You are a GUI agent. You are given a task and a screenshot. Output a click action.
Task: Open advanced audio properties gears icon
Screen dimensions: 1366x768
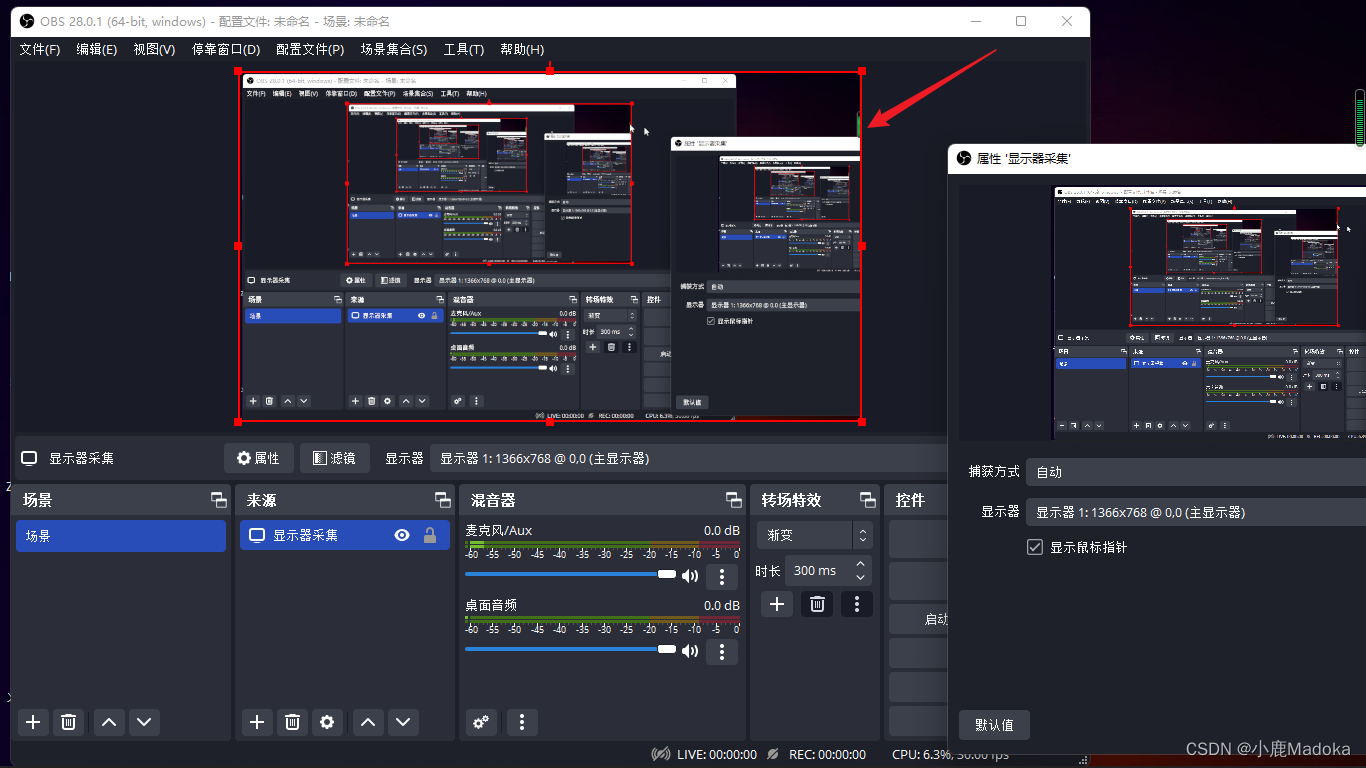point(481,722)
